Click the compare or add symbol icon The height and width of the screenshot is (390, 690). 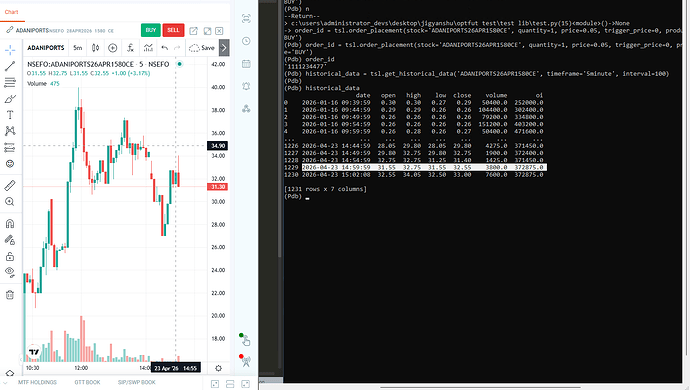tap(113, 48)
